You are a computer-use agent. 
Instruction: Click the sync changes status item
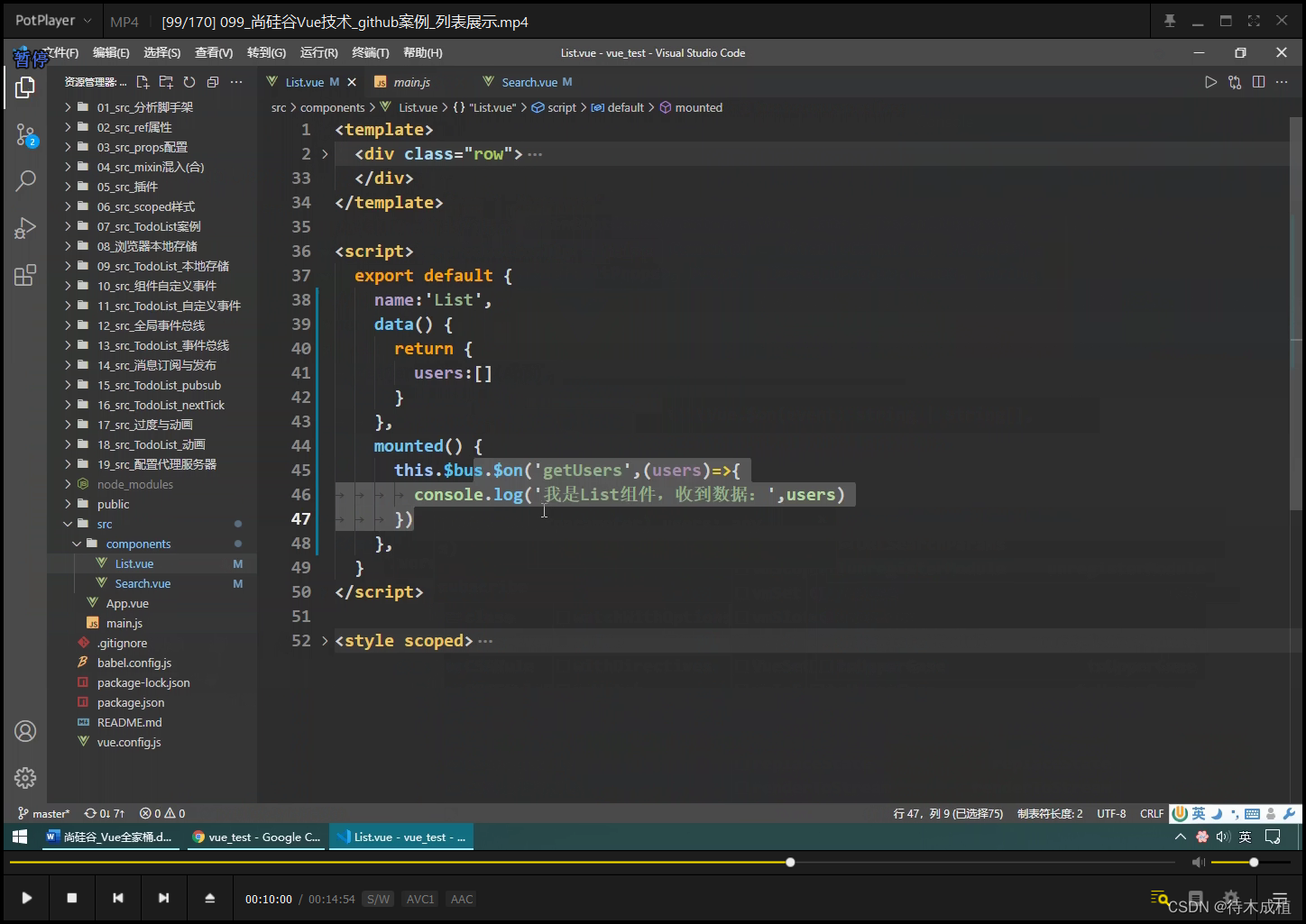[105, 813]
